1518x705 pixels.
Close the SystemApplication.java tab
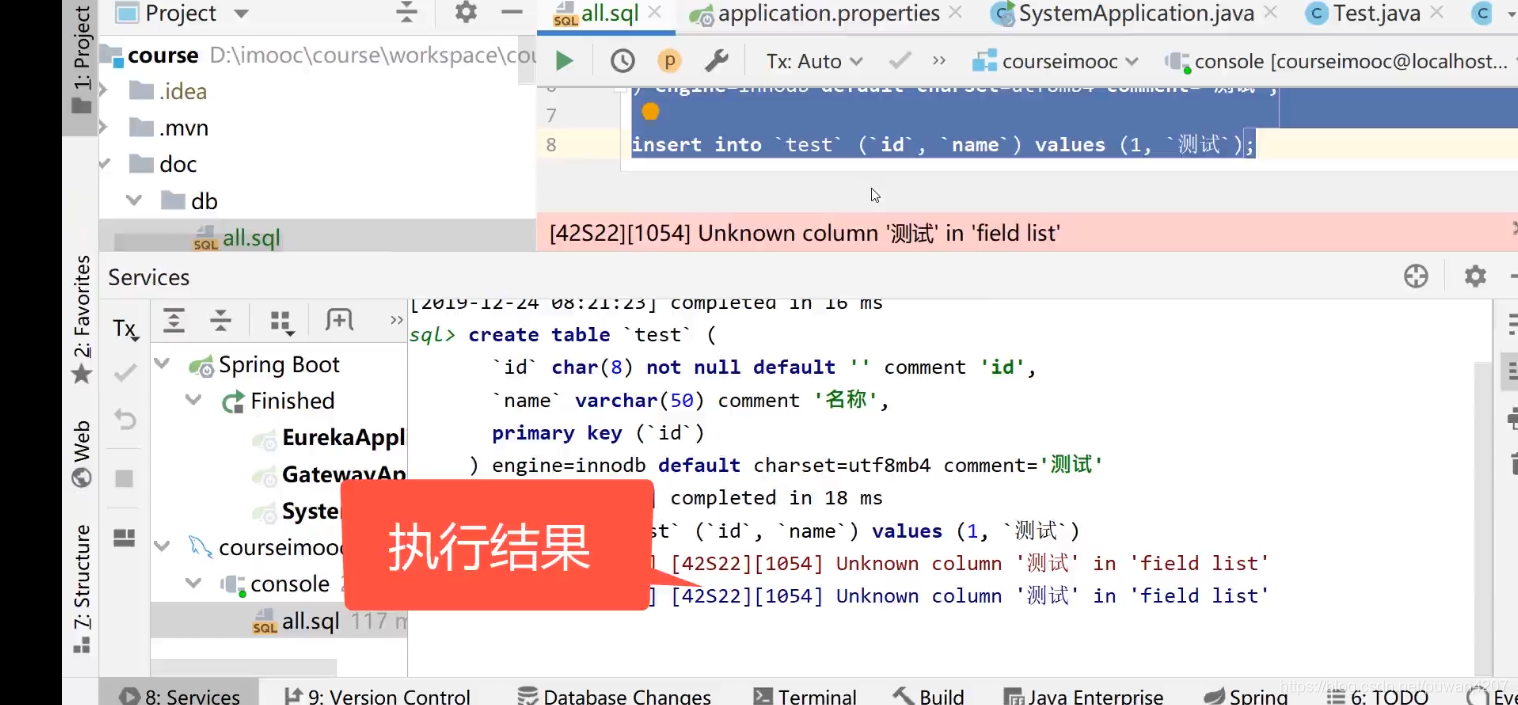point(1272,13)
